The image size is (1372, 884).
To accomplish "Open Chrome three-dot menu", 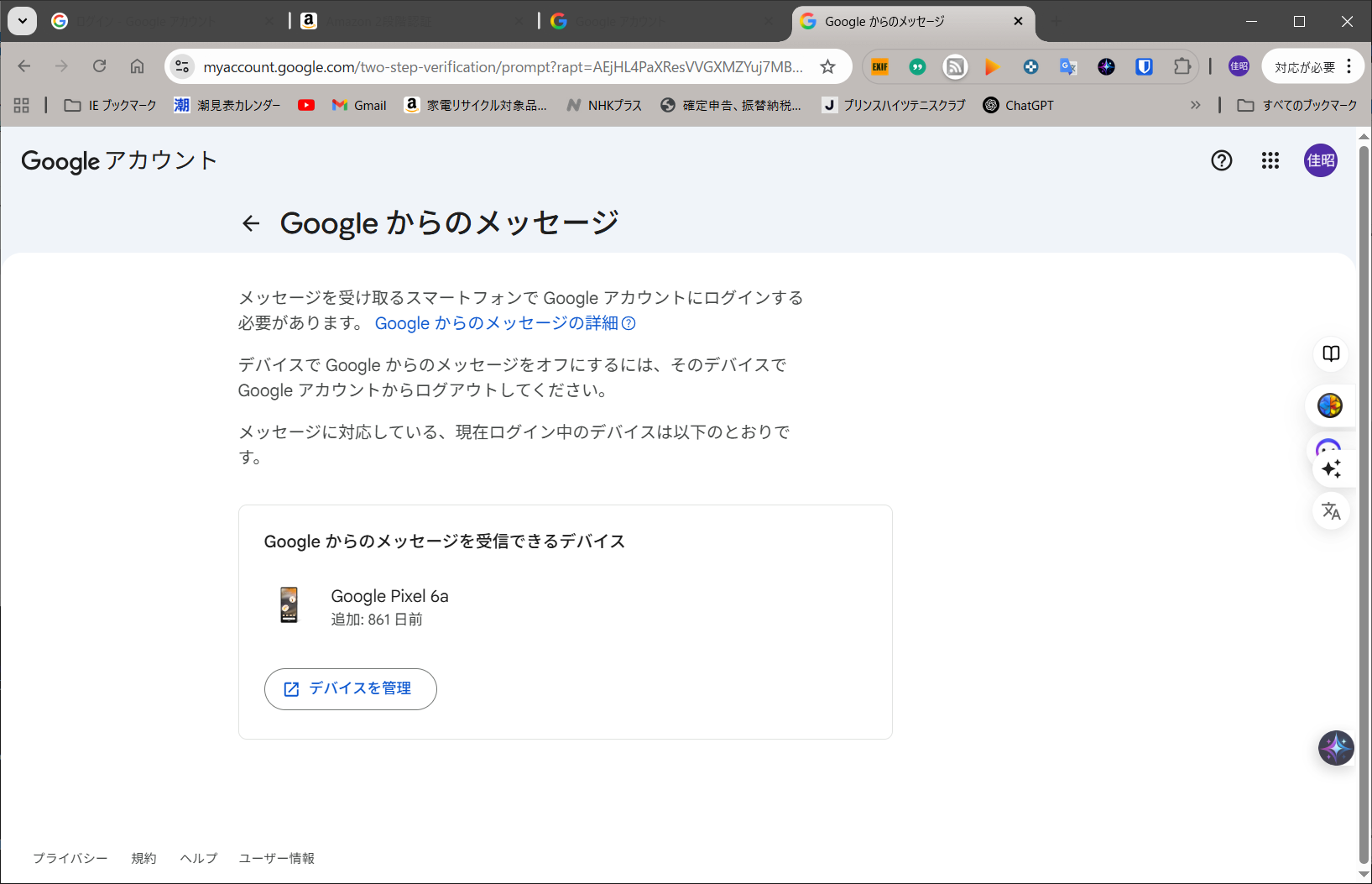I will (1349, 67).
